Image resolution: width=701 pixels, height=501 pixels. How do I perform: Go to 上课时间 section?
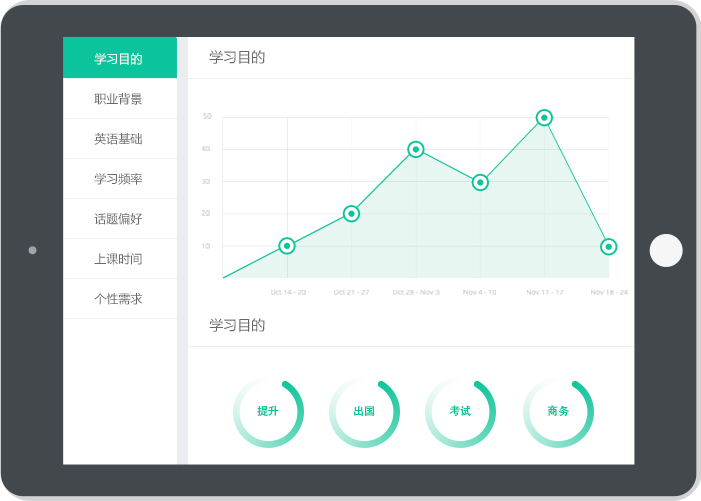tap(119, 259)
